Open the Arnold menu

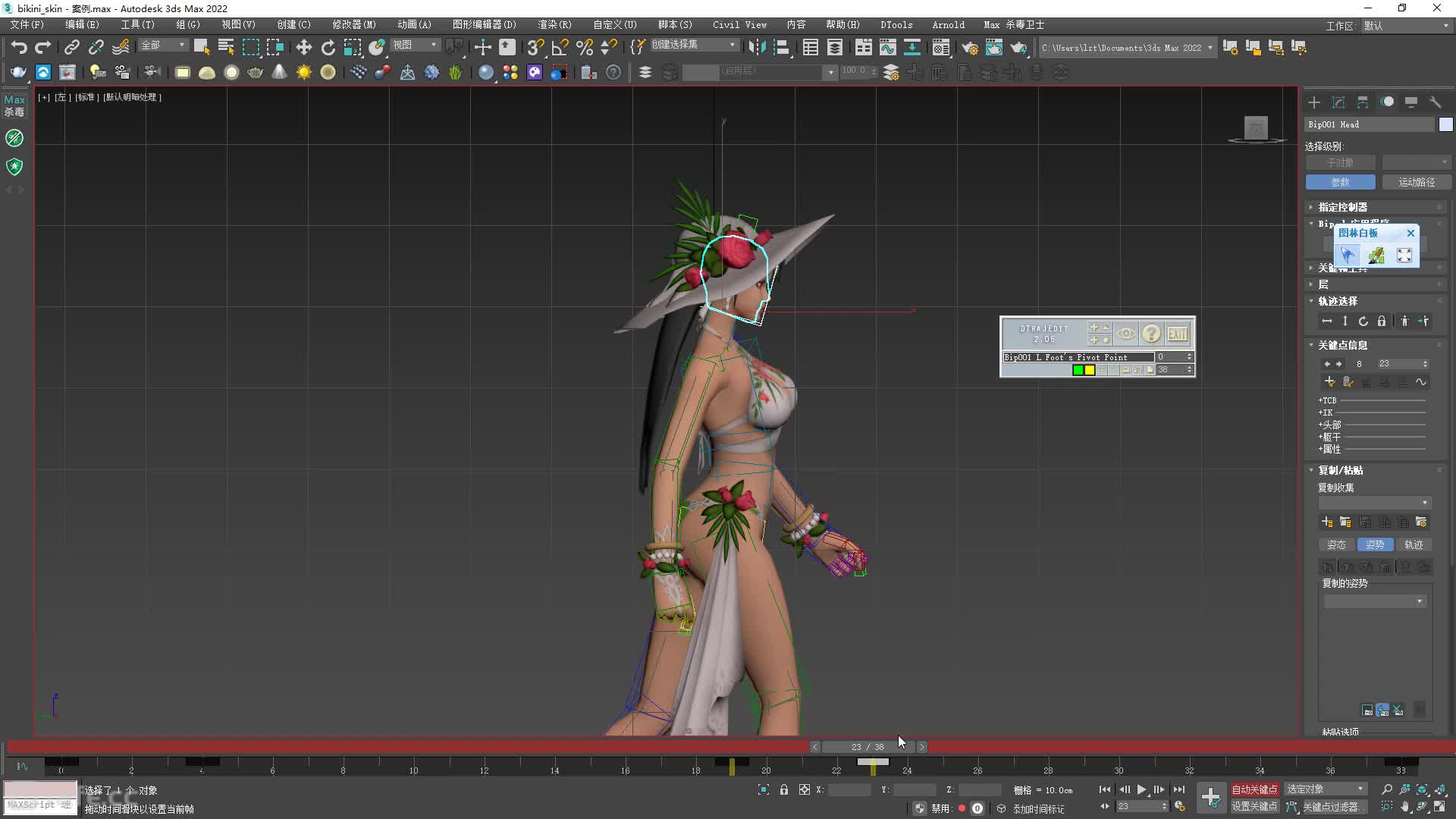point(948,25)
